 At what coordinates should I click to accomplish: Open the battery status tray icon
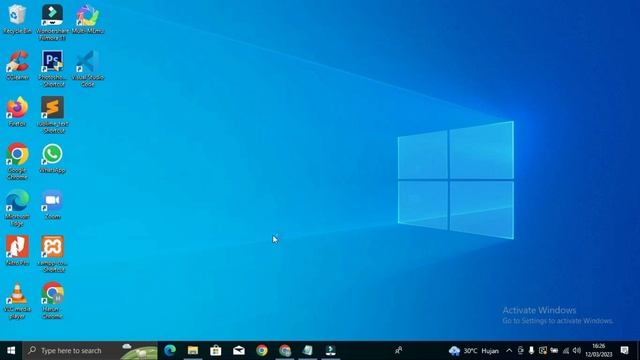pos(554,351)
